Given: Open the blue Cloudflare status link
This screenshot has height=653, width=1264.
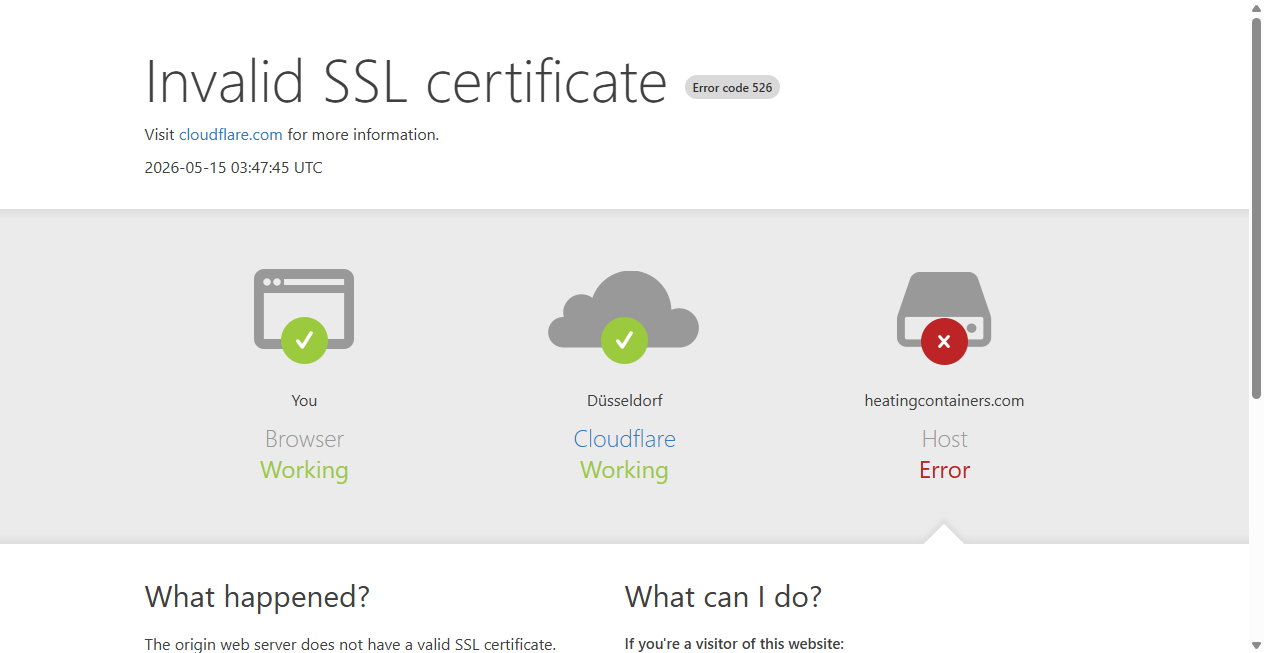Looking at the screenshot, I should tap(624, 439).
